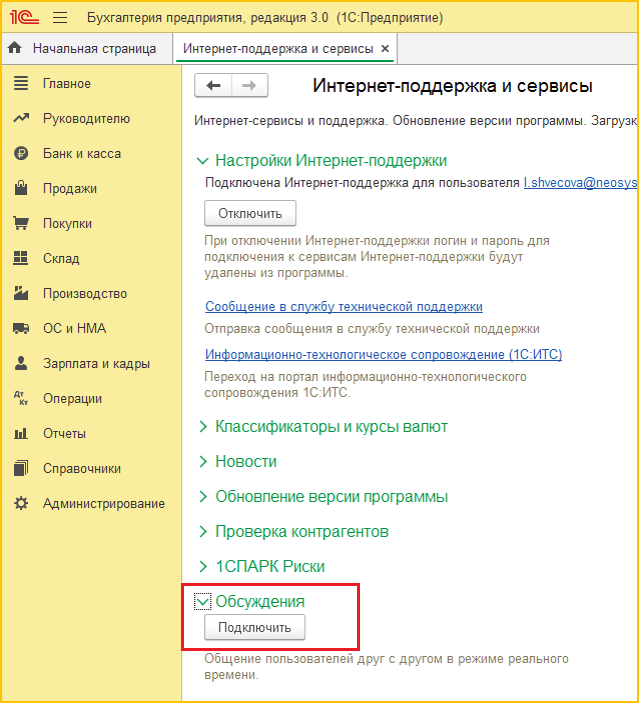
Task: Click the Отчеты bar chart icon
Action: pos(21,433)
